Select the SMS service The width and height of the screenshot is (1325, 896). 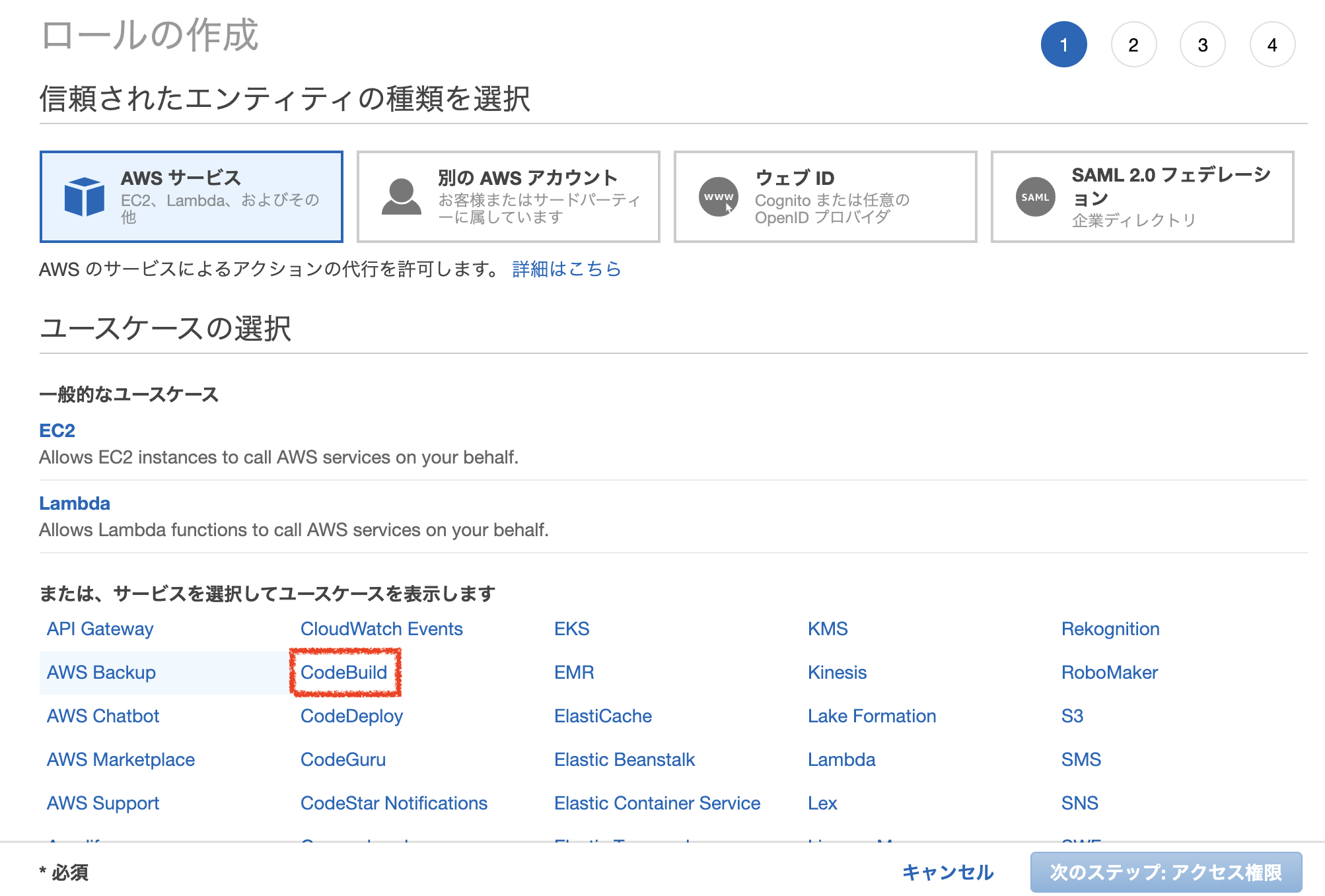coord(1081,759)
